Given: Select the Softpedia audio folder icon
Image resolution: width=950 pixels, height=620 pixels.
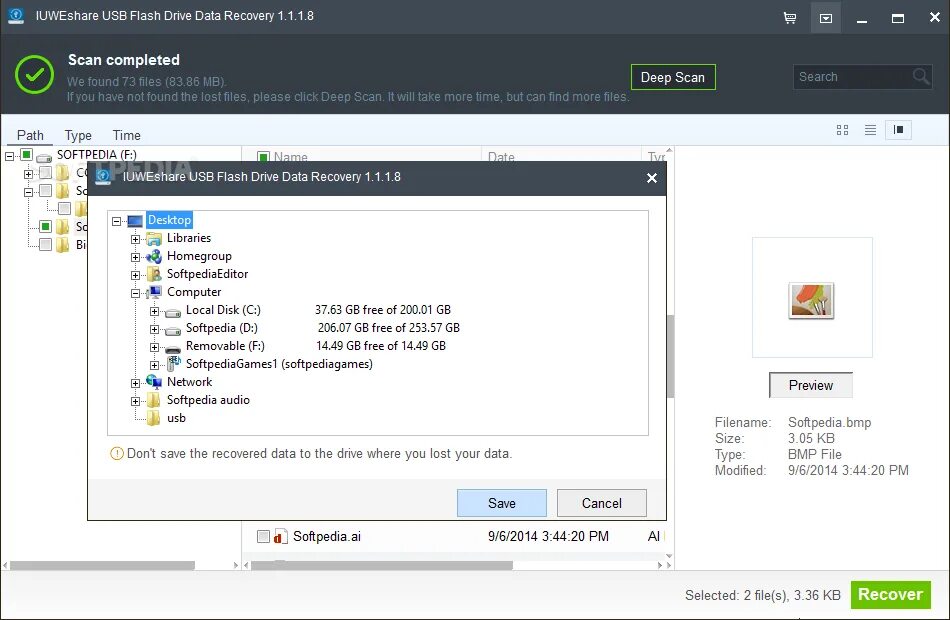Looking at the screenshot, I should 154,400.
